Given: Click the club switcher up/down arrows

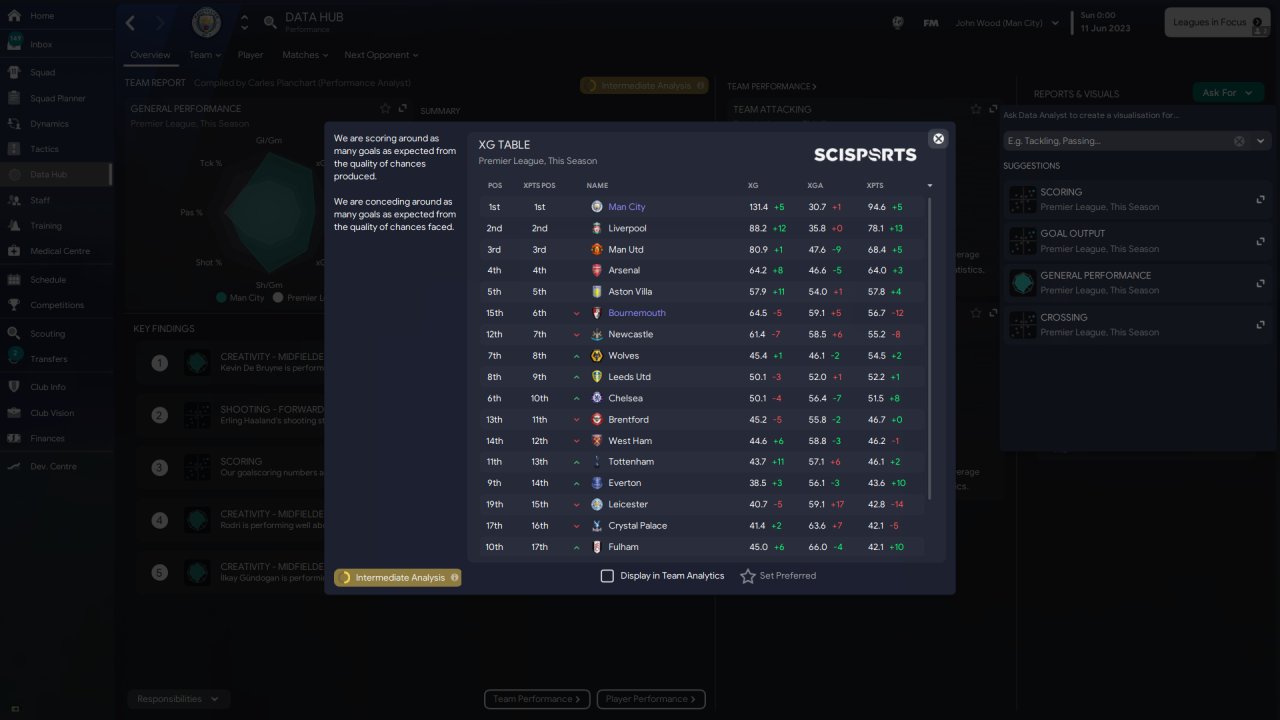Looking at the screenshot, I should [x=245, y=22].
